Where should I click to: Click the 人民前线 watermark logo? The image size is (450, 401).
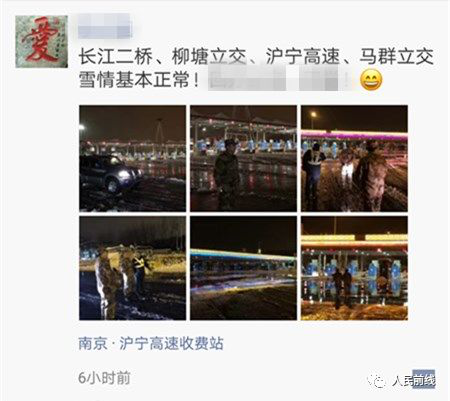coord(377,380)
